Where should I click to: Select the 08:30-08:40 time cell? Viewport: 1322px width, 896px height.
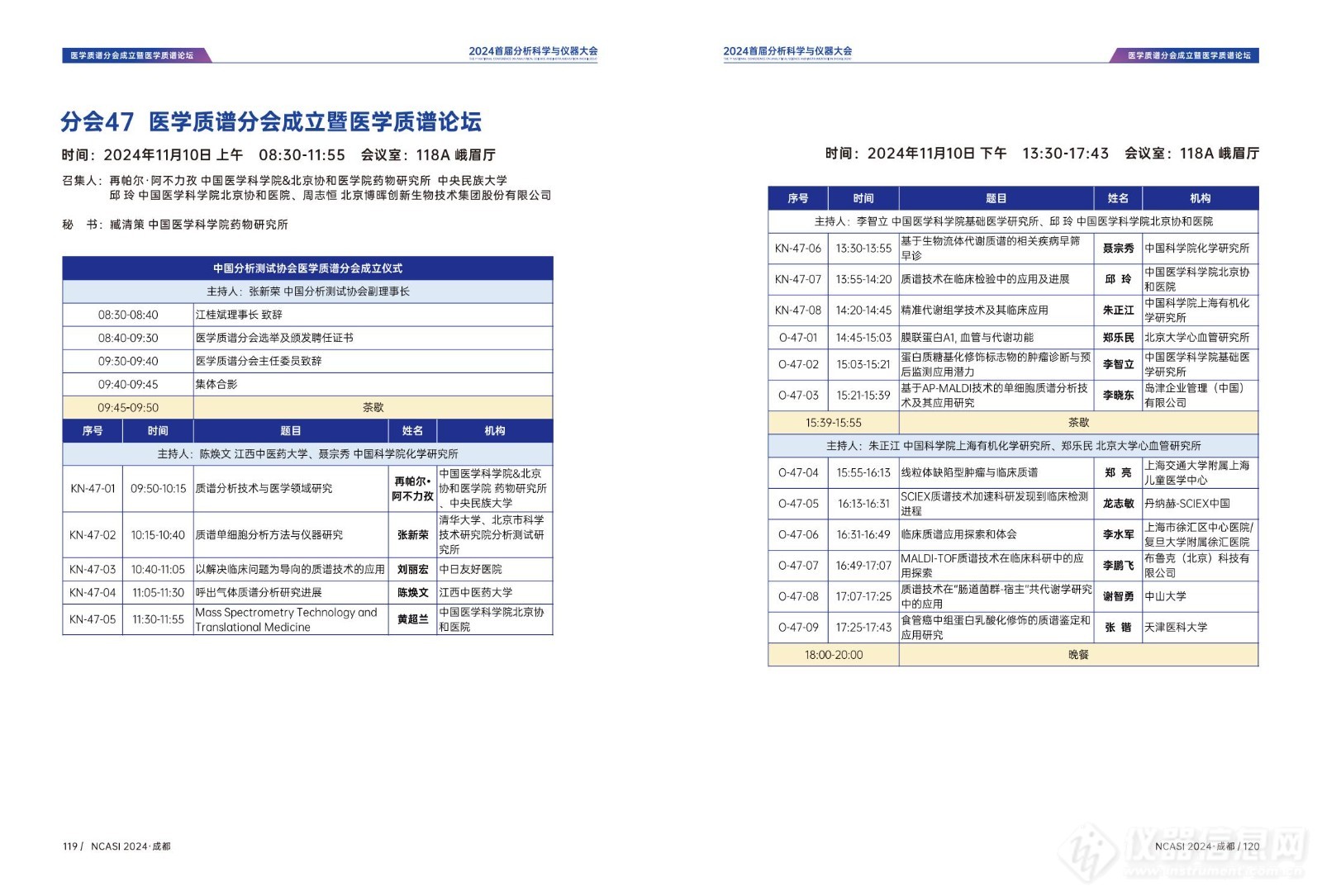coord(128,315)
